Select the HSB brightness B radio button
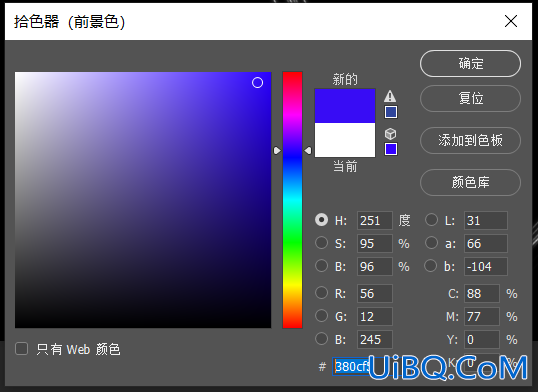This screenshot has width=538, height=392. click(x=321, y=266)
